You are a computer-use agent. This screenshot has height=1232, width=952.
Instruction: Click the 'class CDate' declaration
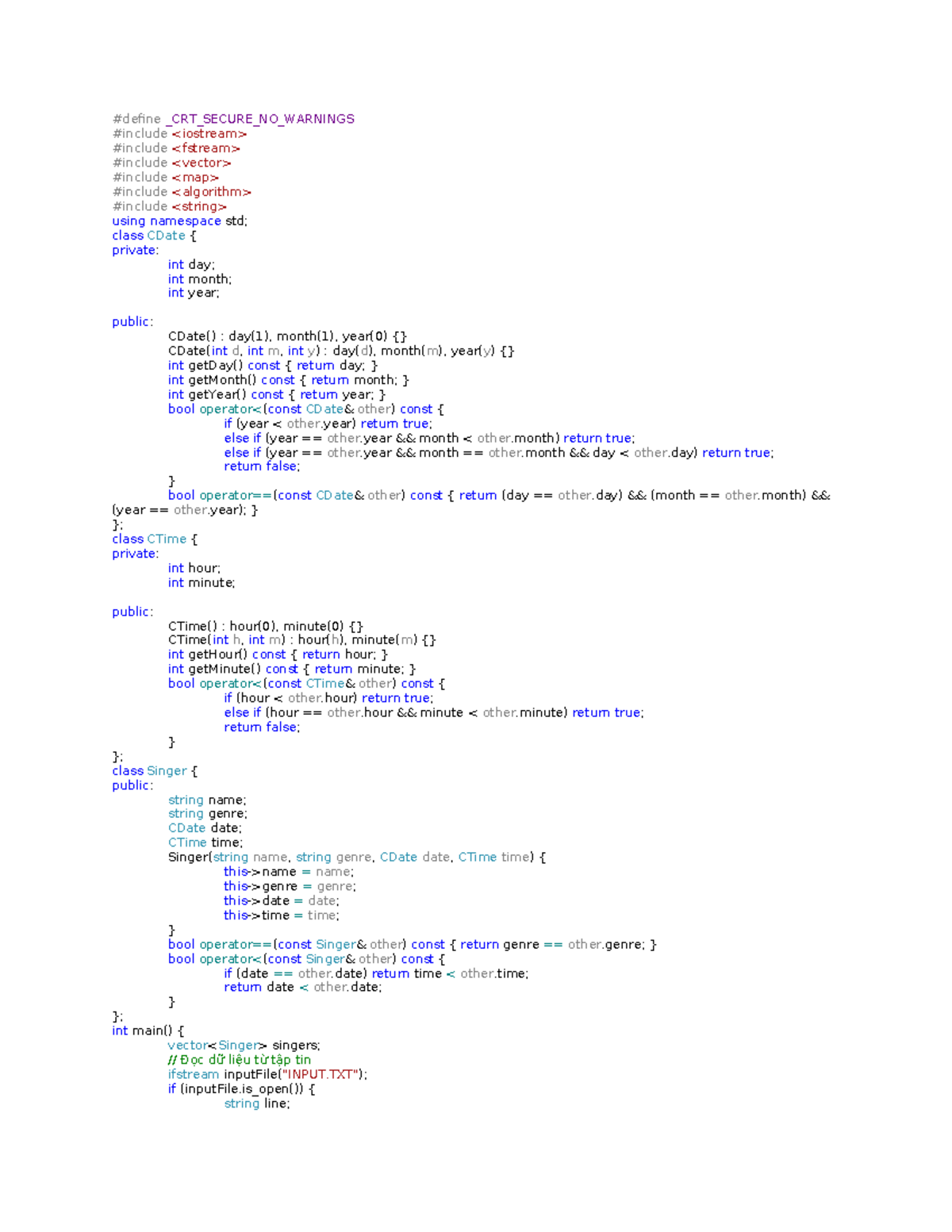[x=154, y=236]
